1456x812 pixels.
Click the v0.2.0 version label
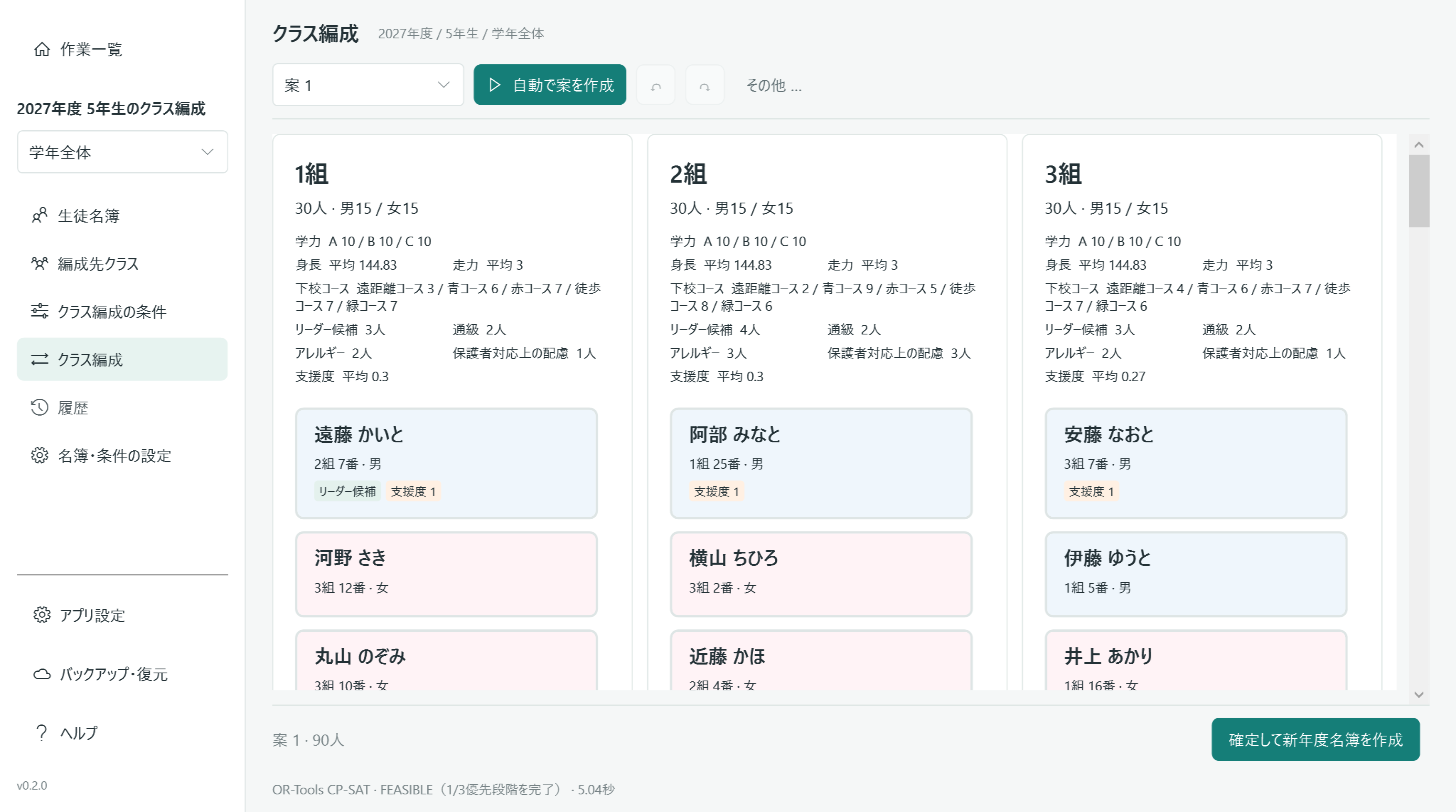click(x=32, y=785)
